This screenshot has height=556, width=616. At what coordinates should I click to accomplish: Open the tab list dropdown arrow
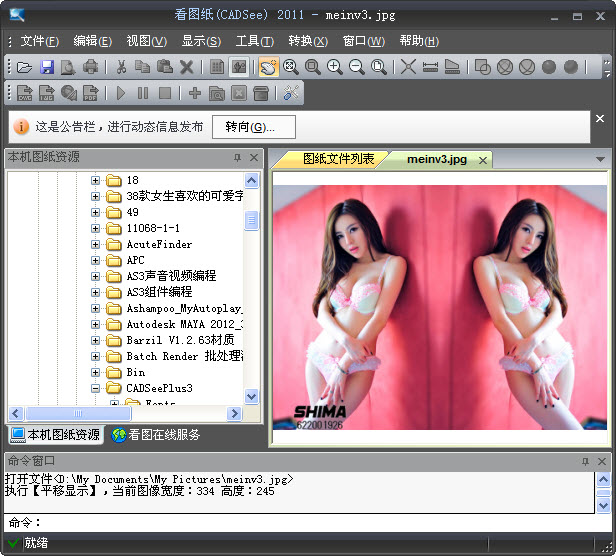(x=600, y=159)
